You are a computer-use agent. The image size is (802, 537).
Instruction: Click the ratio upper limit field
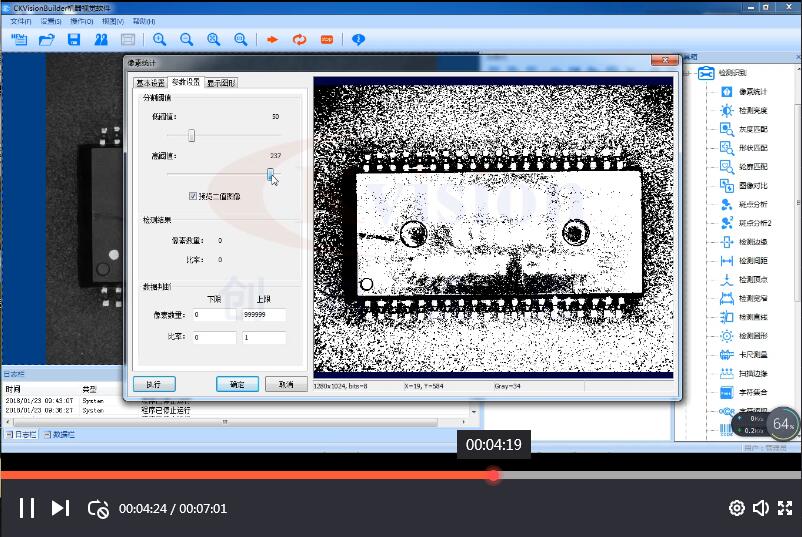coord(264,338)
